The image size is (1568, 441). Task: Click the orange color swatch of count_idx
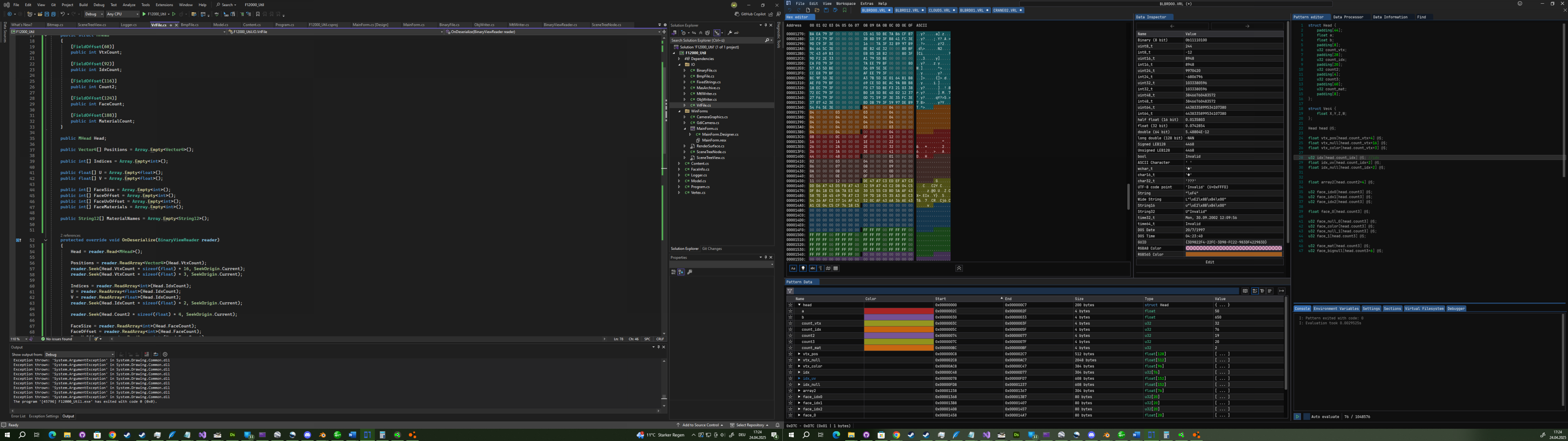(x=898, y=330)
